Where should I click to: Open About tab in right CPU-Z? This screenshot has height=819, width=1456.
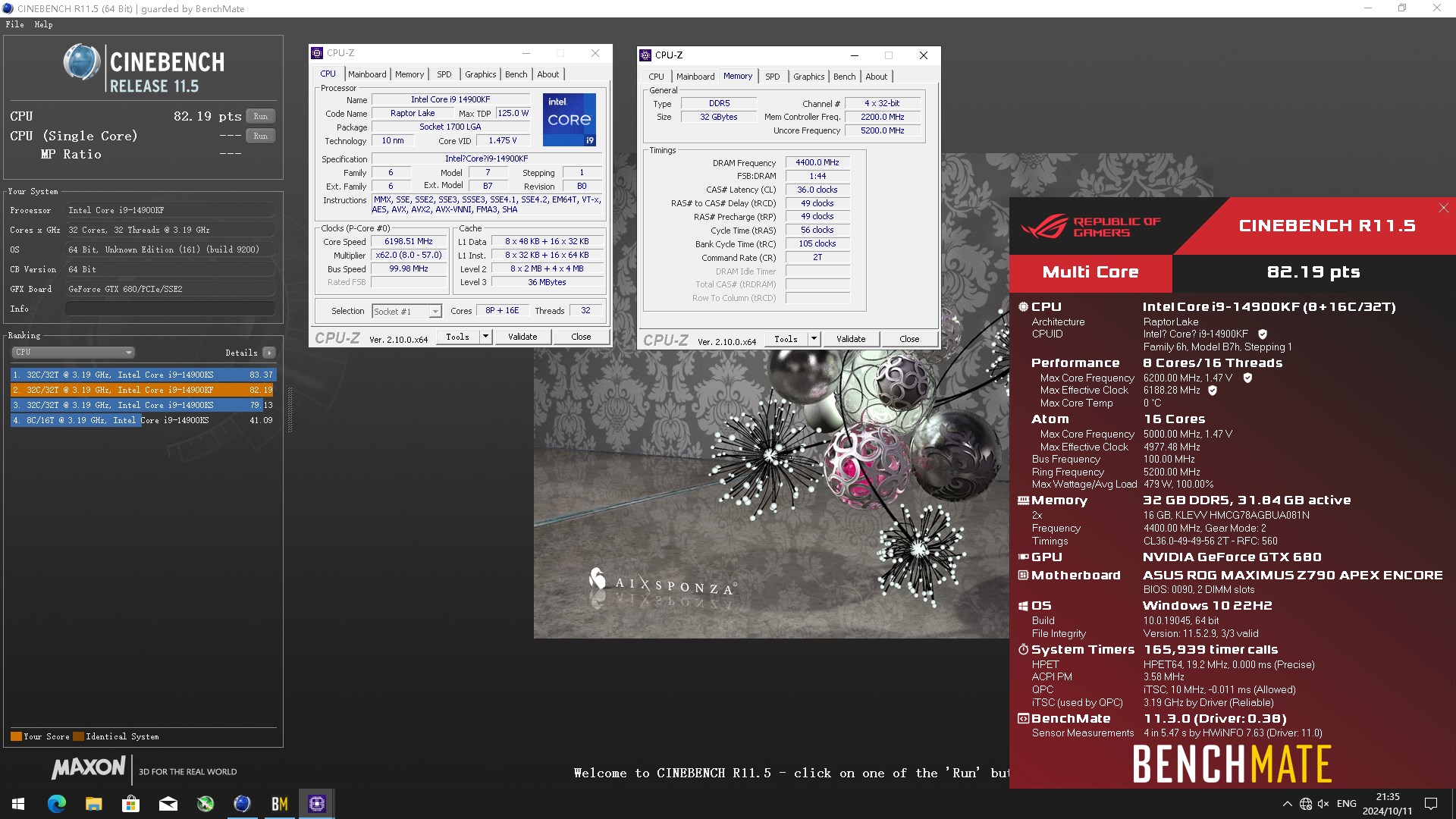coord(877,77)
